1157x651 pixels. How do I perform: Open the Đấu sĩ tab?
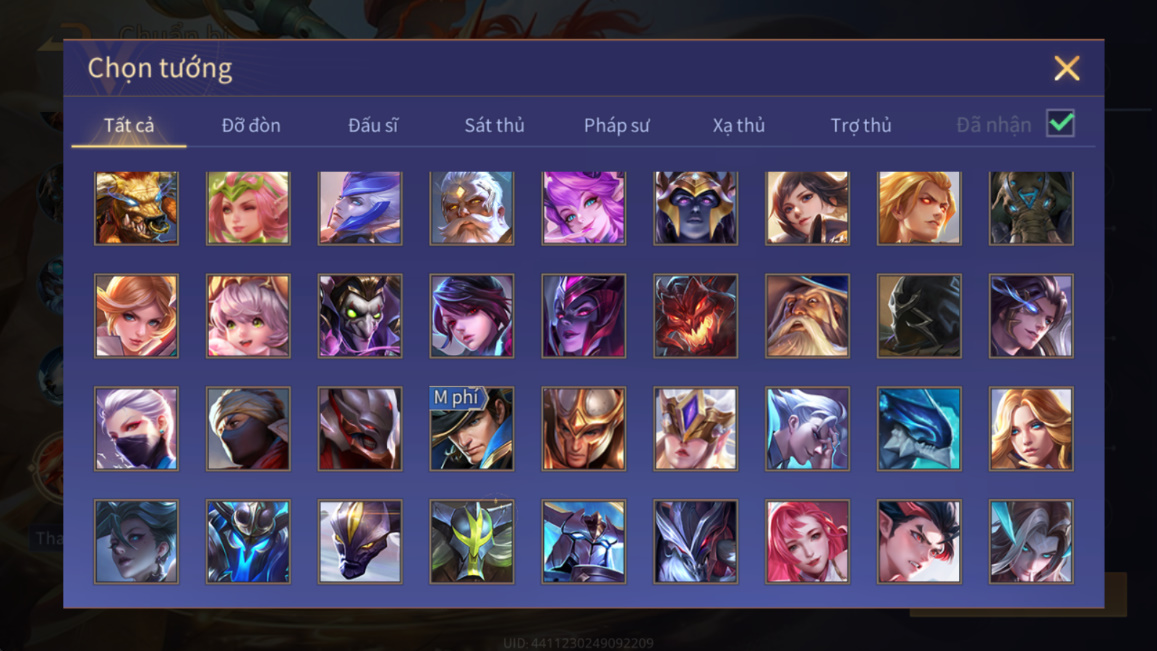[x=373, y=125]
